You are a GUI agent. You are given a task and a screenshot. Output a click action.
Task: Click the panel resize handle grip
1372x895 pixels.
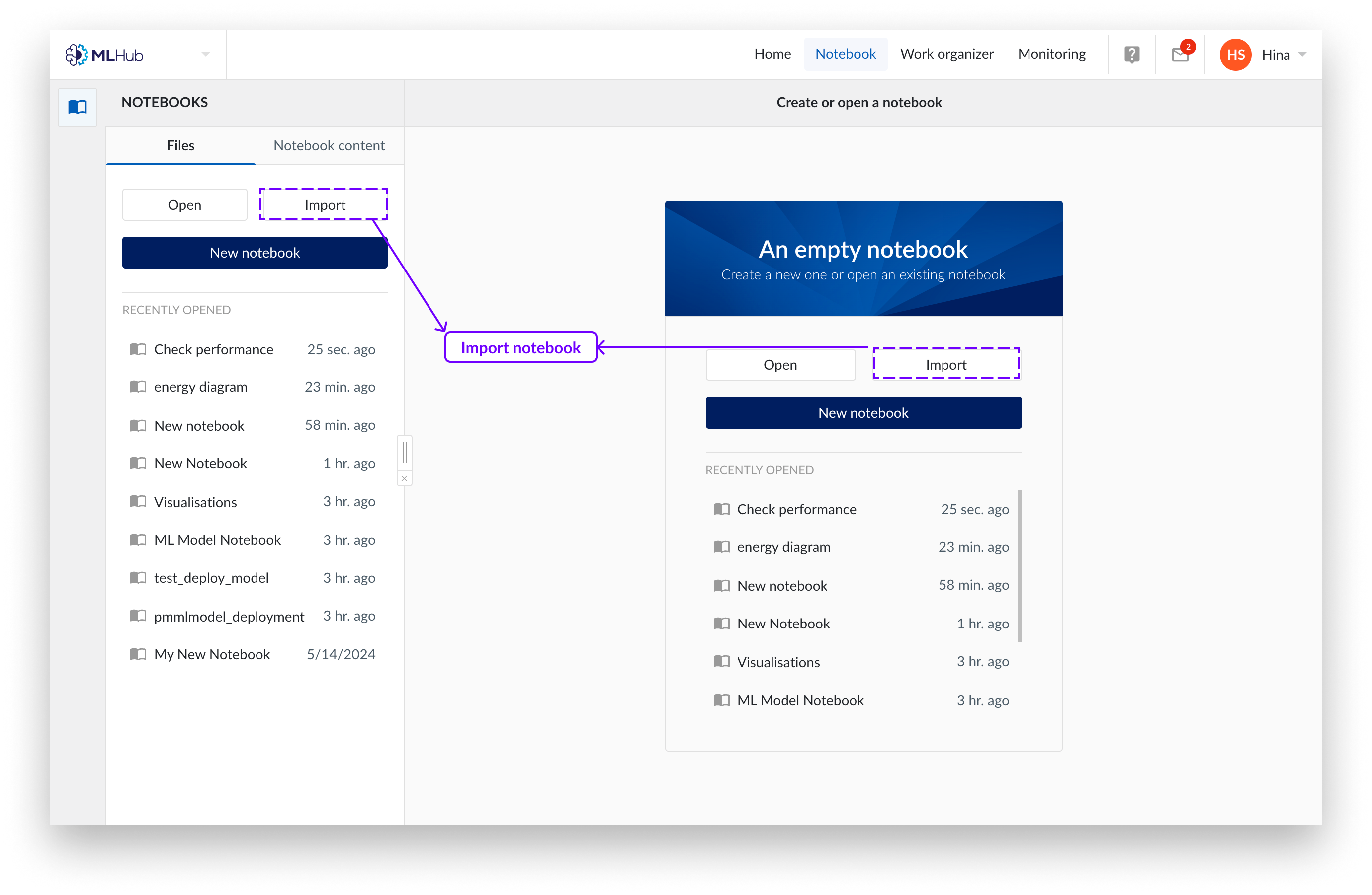tap(404, 452)
